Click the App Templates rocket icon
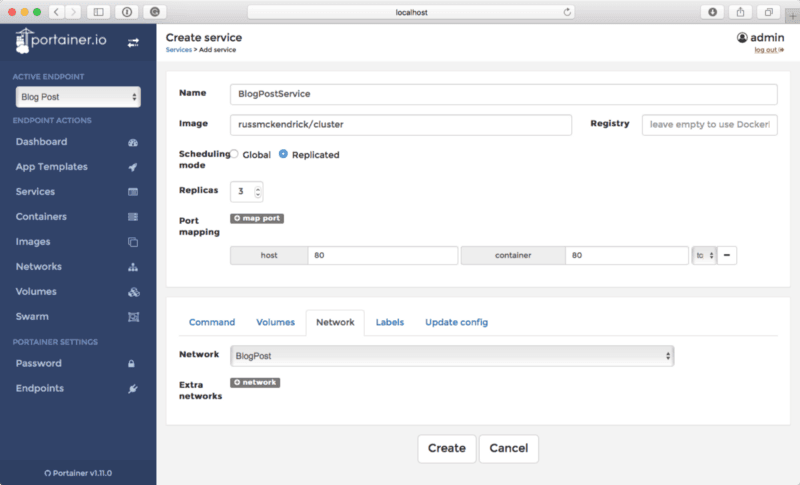 [133, 167]
